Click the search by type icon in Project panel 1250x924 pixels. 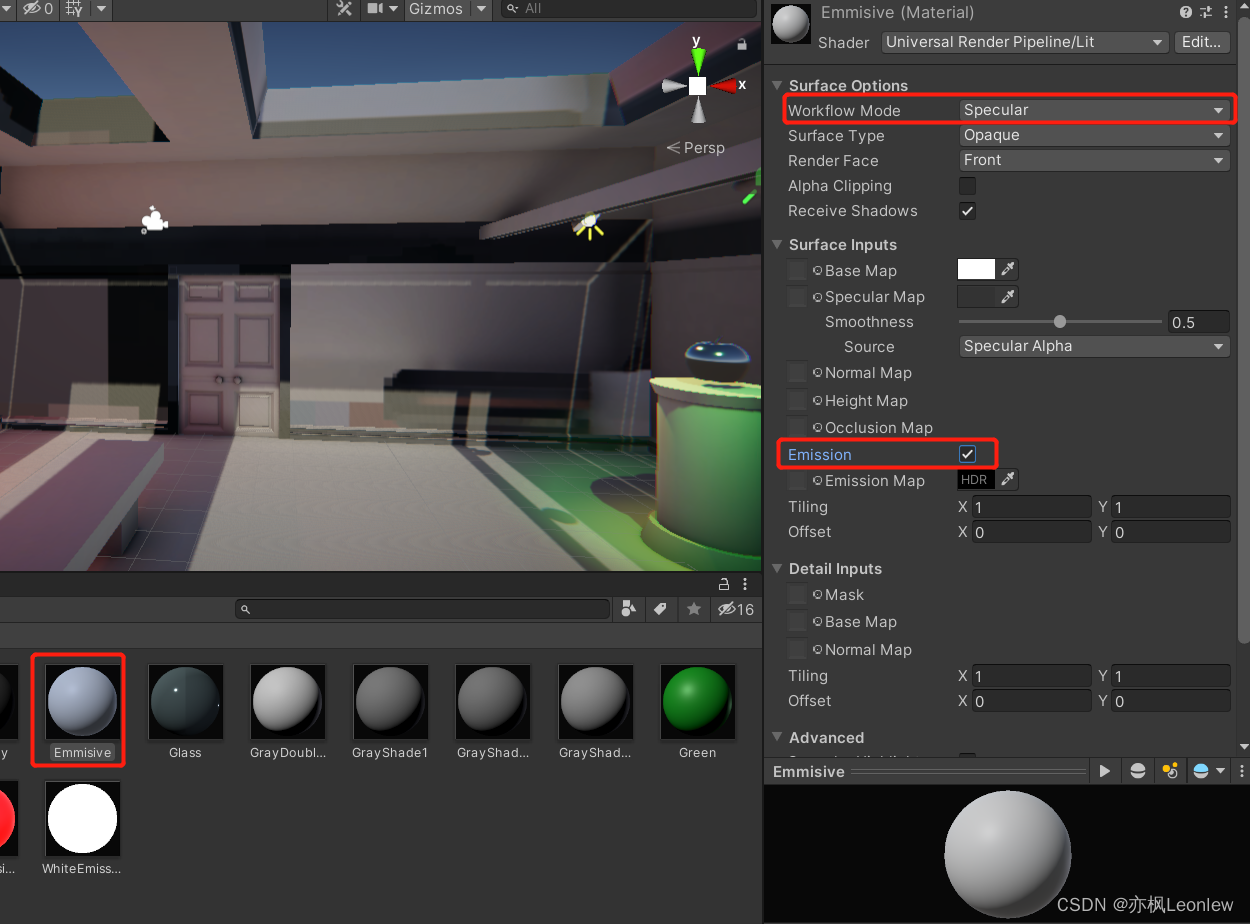629,608
